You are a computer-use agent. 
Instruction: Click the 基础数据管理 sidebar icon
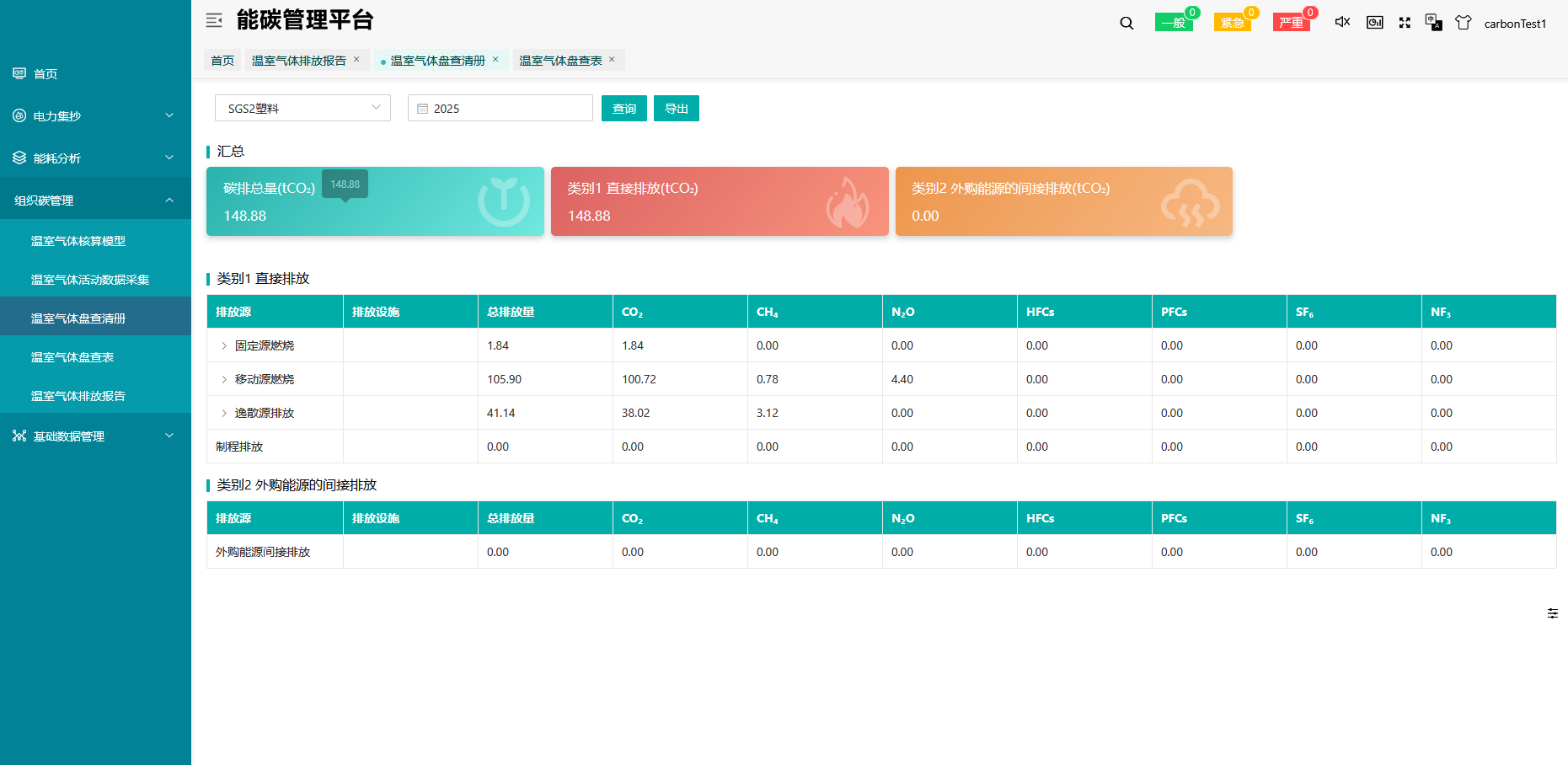tap(19, 436)
